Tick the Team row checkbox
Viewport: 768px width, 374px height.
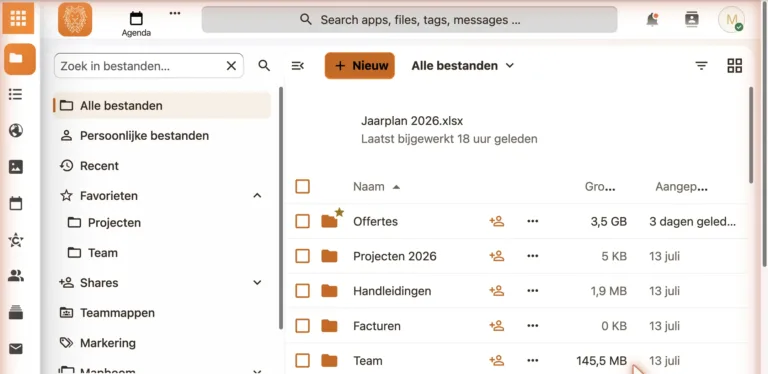click(302, 361)
